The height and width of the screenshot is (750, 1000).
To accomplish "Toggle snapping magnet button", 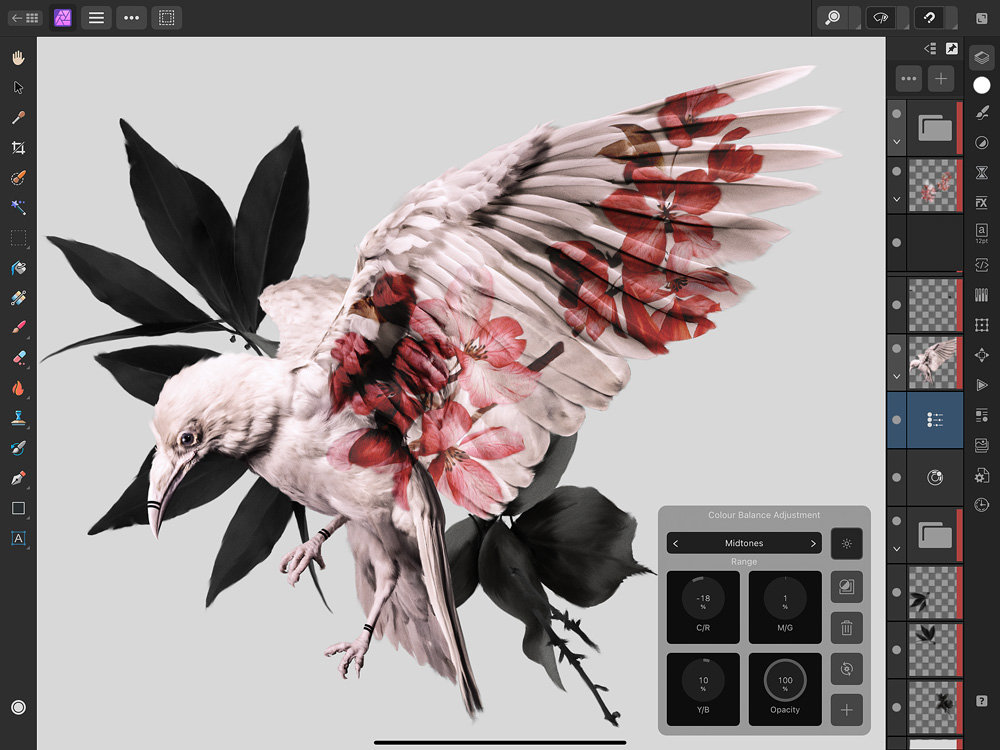I will tap(929, 18).
